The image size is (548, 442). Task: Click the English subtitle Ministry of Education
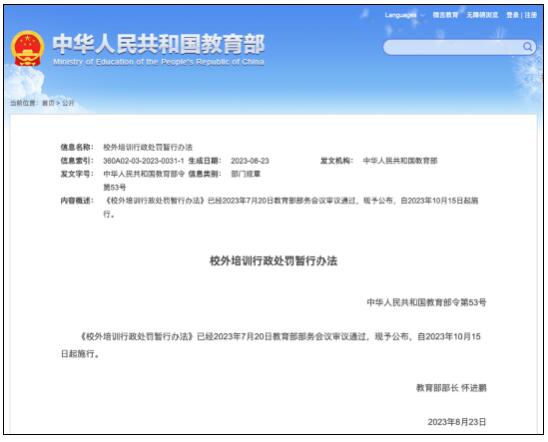(x=158, y=62)
